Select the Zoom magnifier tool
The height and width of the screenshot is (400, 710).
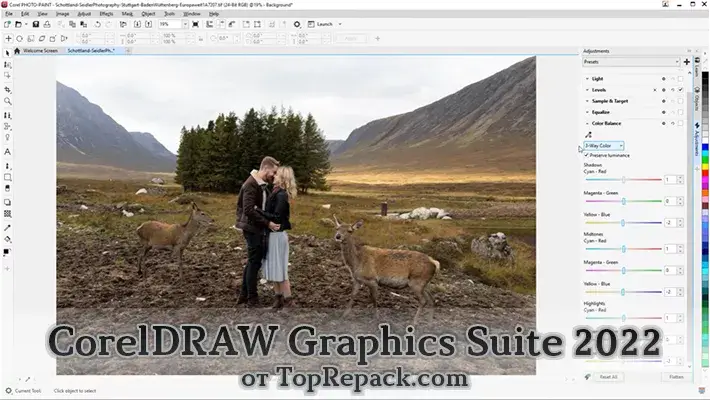[7, 101]
